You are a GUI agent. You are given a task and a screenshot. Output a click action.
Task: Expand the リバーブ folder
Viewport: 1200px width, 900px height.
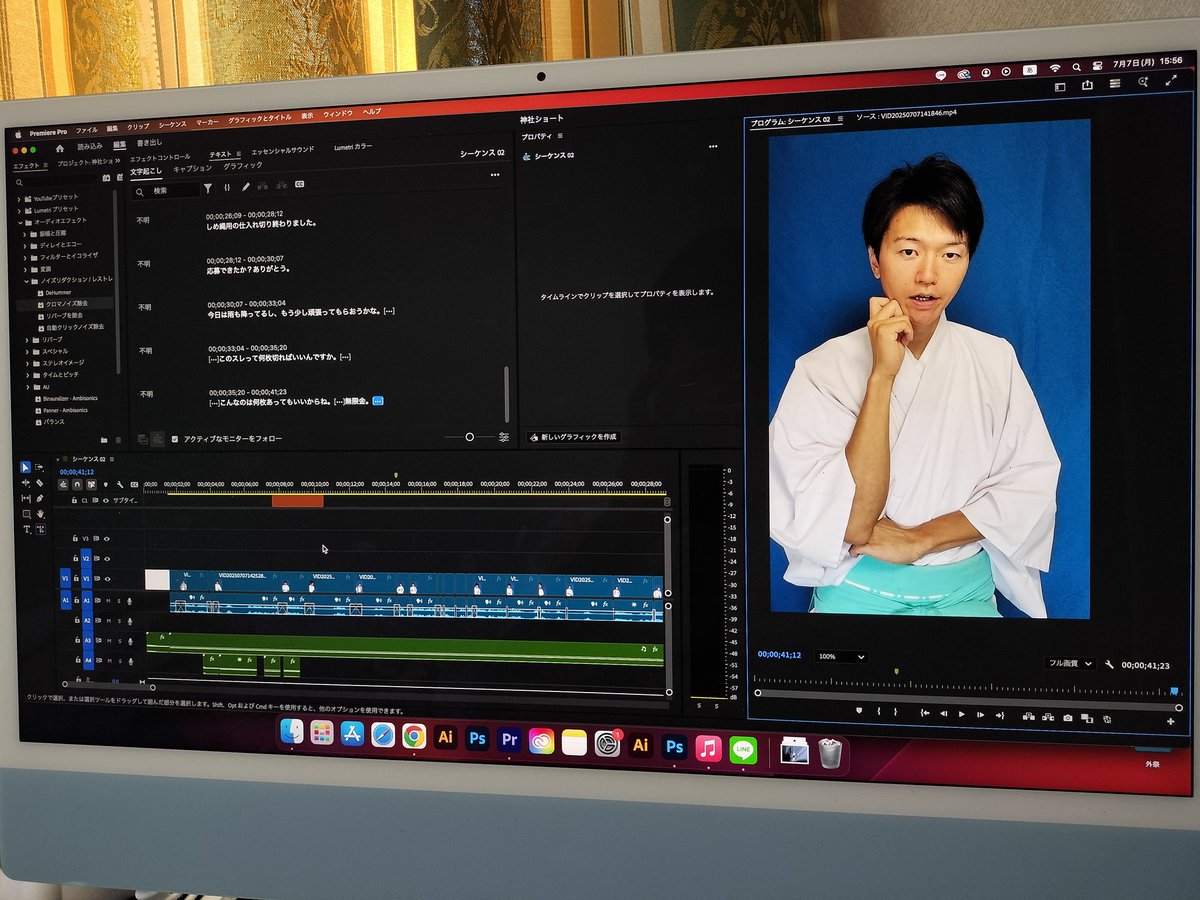26,340
